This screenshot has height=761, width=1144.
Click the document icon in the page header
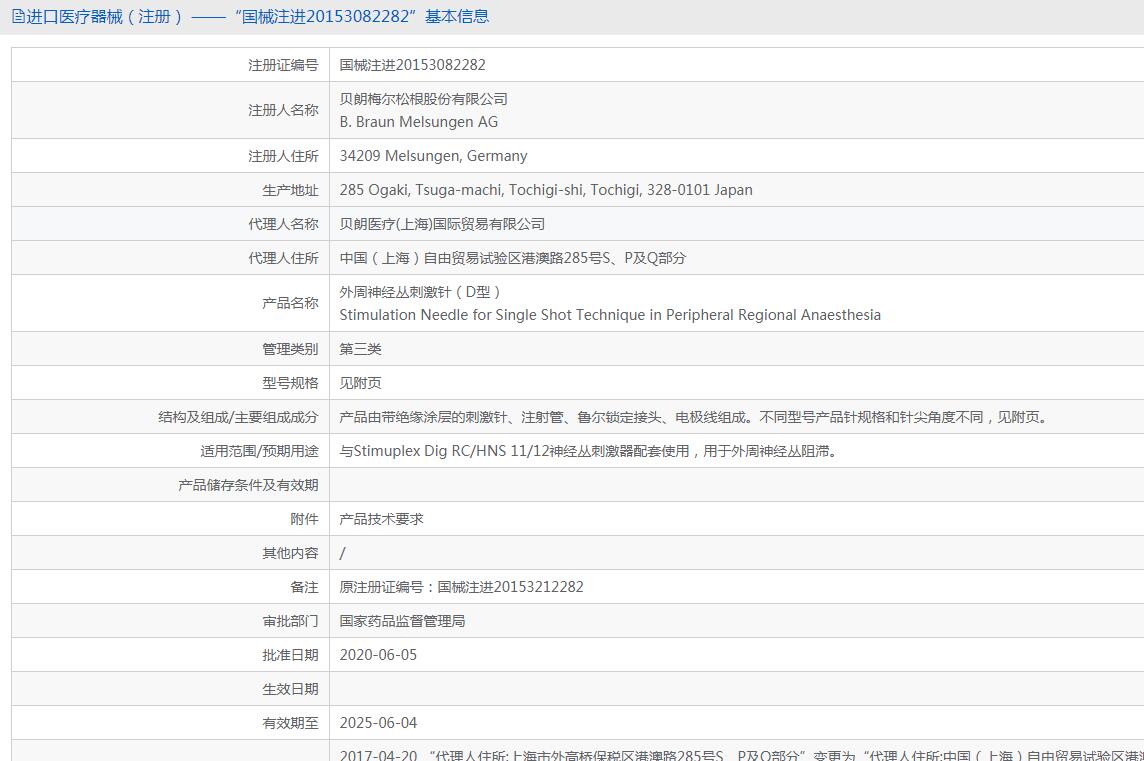click(18, 17)
